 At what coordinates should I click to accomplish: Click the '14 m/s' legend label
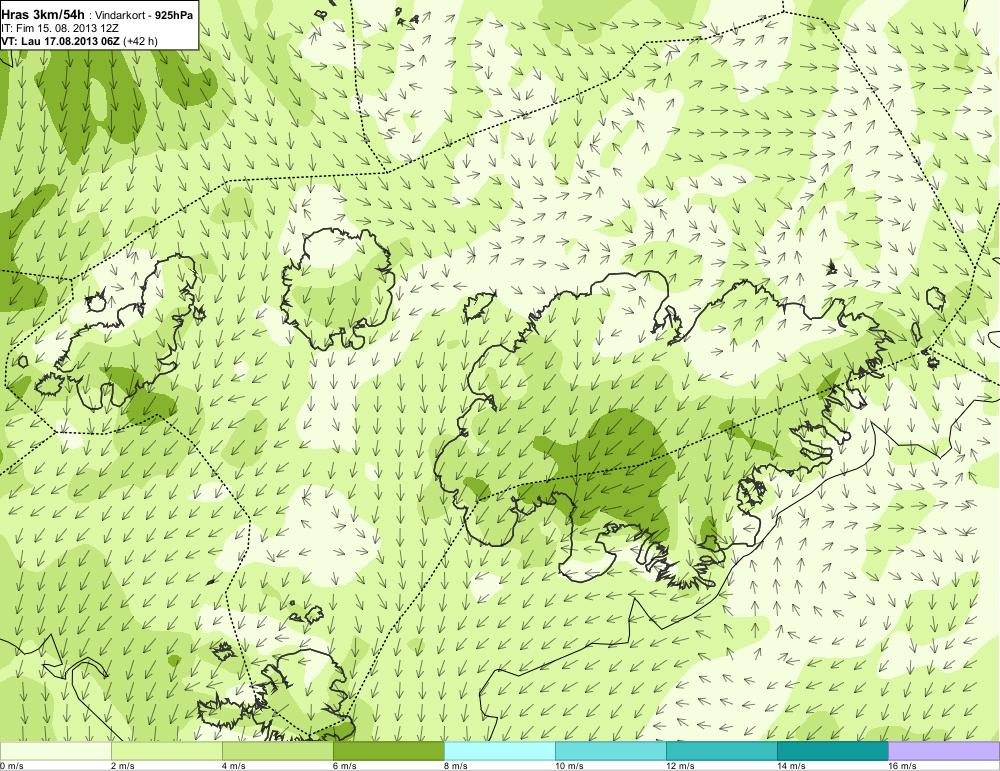[791, 766]
